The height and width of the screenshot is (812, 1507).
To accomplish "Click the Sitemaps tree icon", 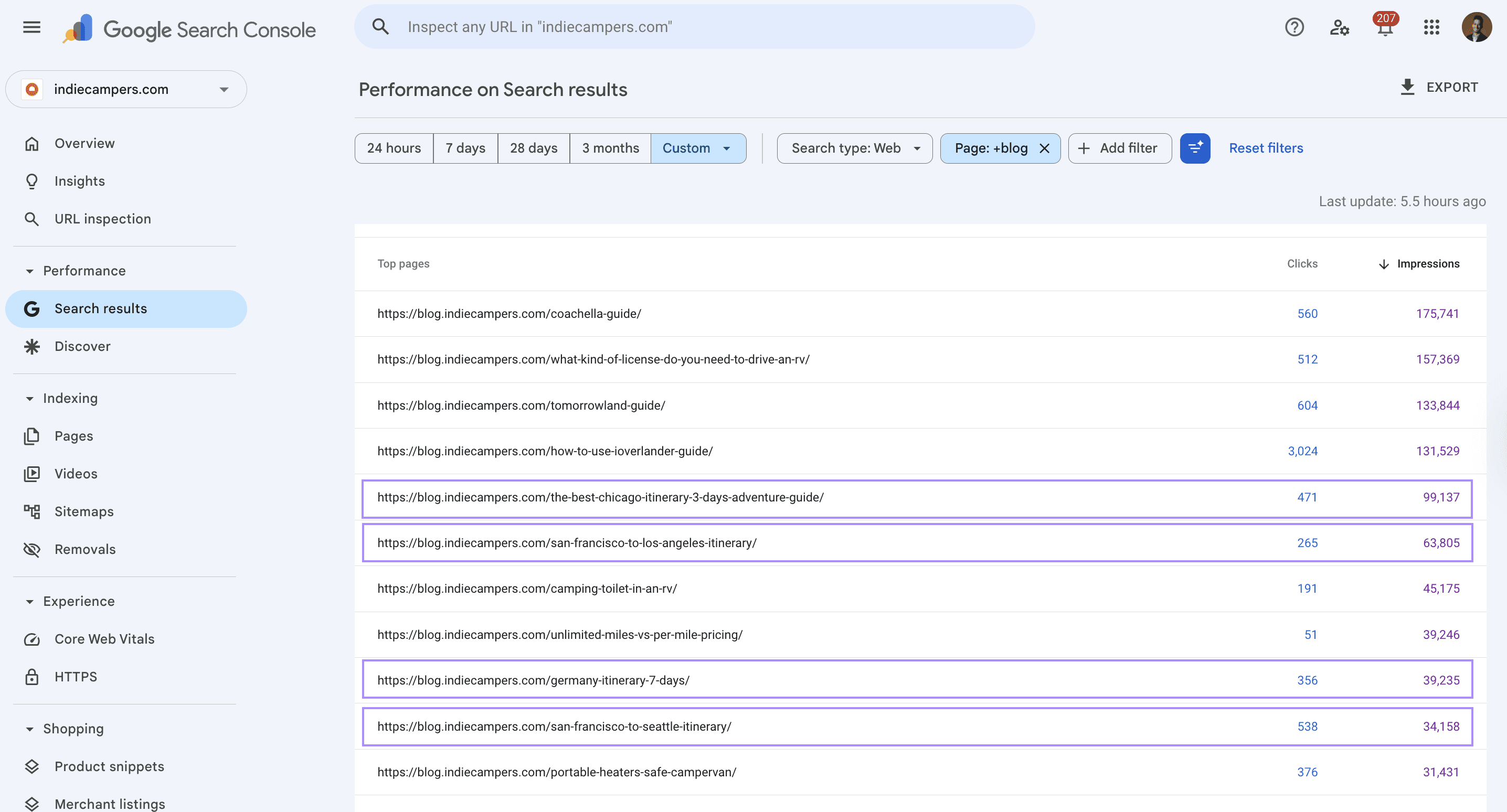I will (x=31, y=511).
